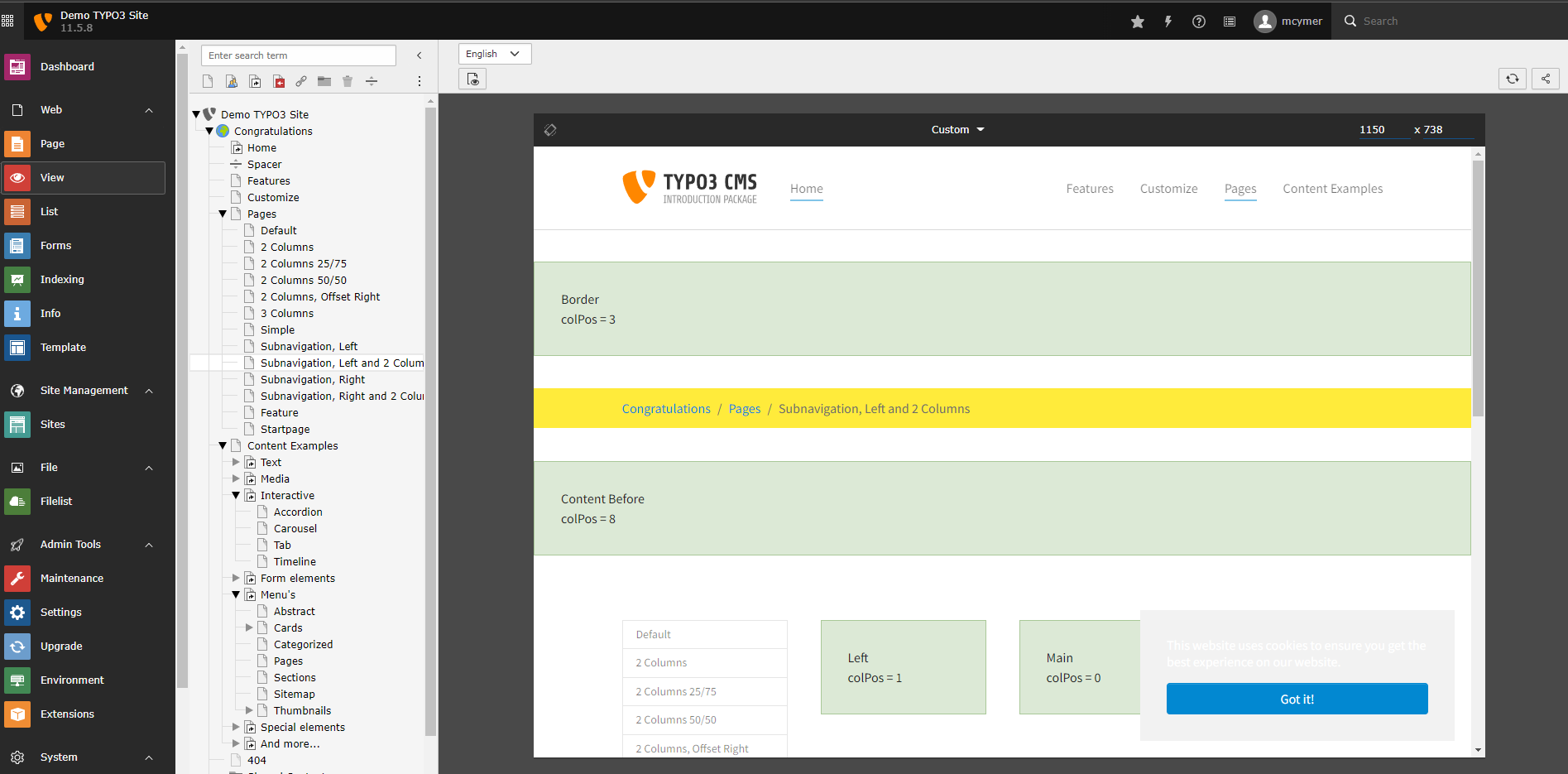Expand the Text content examples node
The height and width of the screenshot is (774, 1568).
pyautogui.click(x=236, y=462)
